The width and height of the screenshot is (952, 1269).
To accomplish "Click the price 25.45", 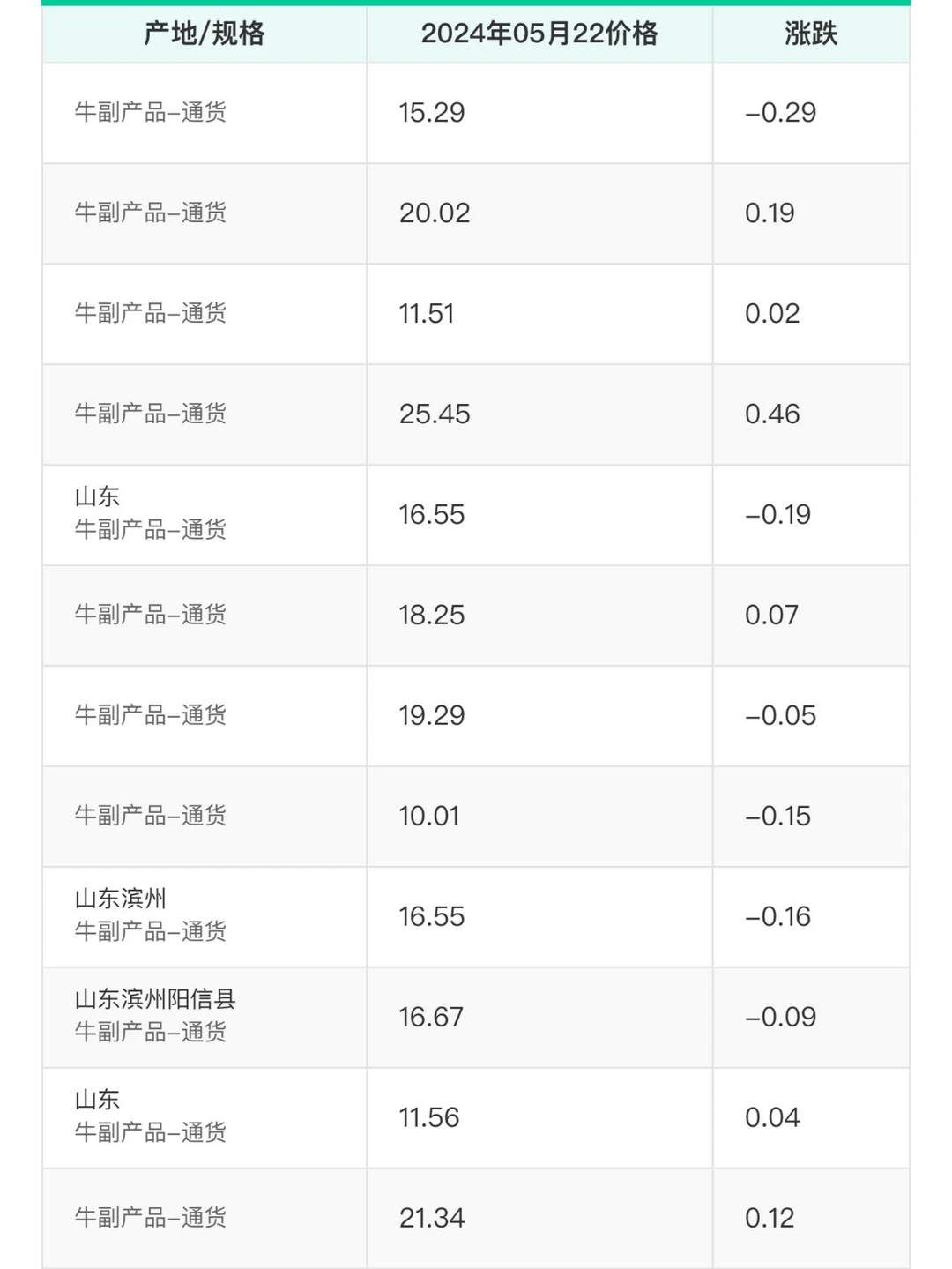I will pyautogui.click(x=435, y=414).
